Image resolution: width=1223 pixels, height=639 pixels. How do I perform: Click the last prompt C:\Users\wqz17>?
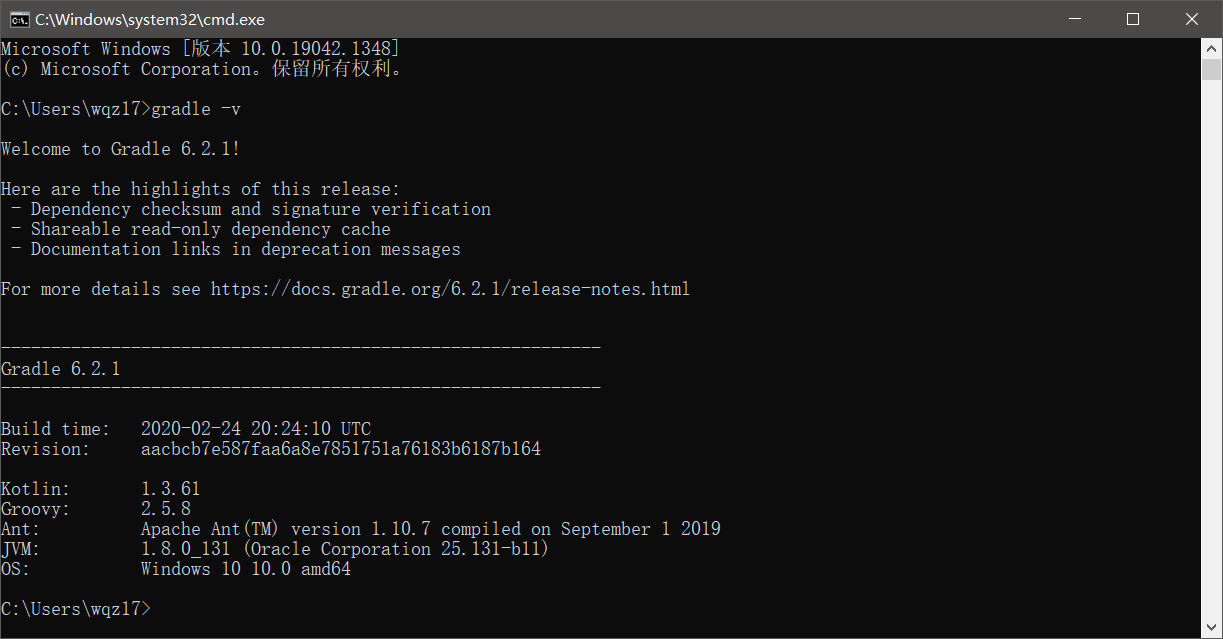point(76,609)
